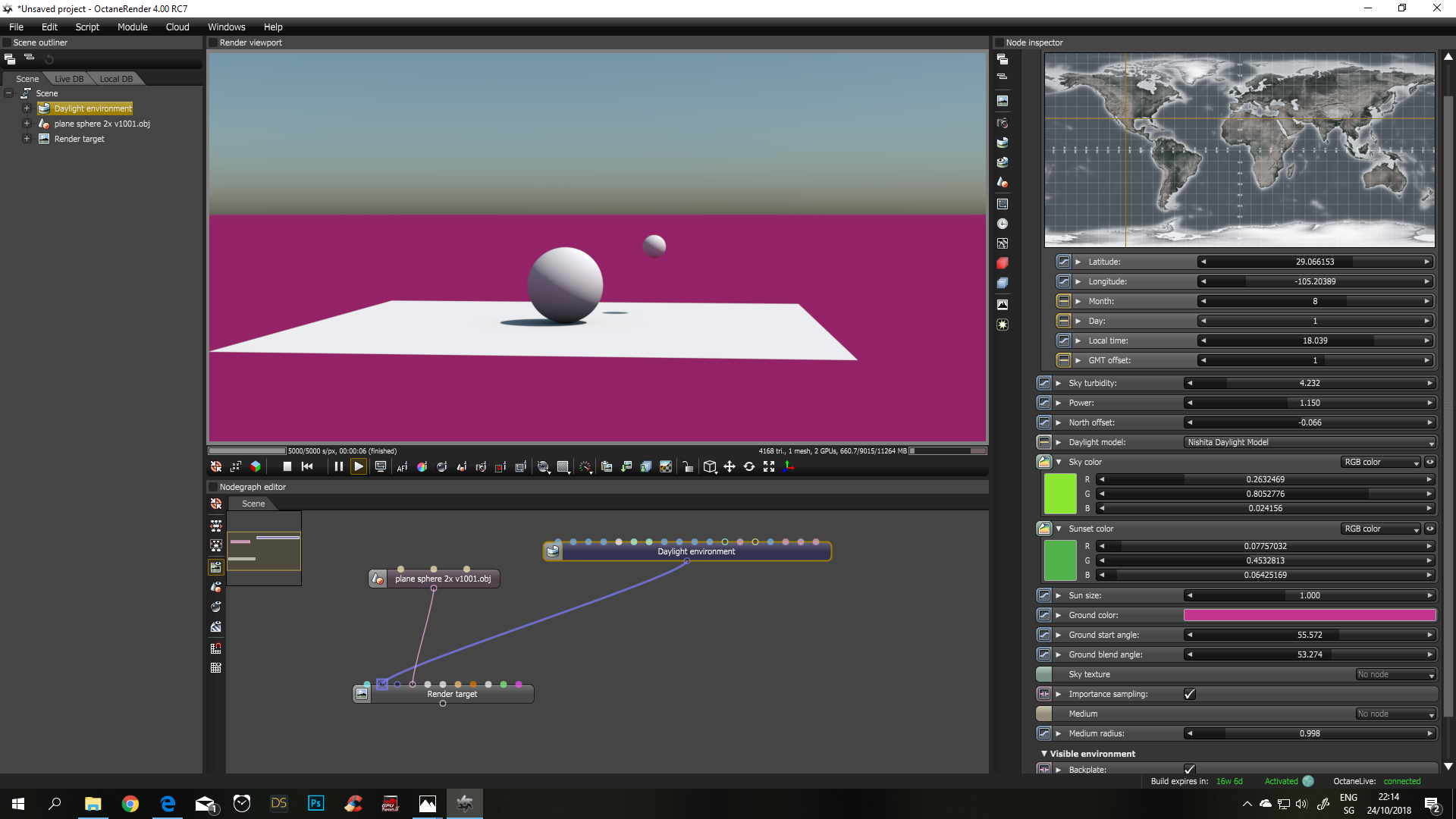The height and width of the screenshot is (819, 1456).
Task: Click the pink Ground color swatch
Action: pos(1310,615)
